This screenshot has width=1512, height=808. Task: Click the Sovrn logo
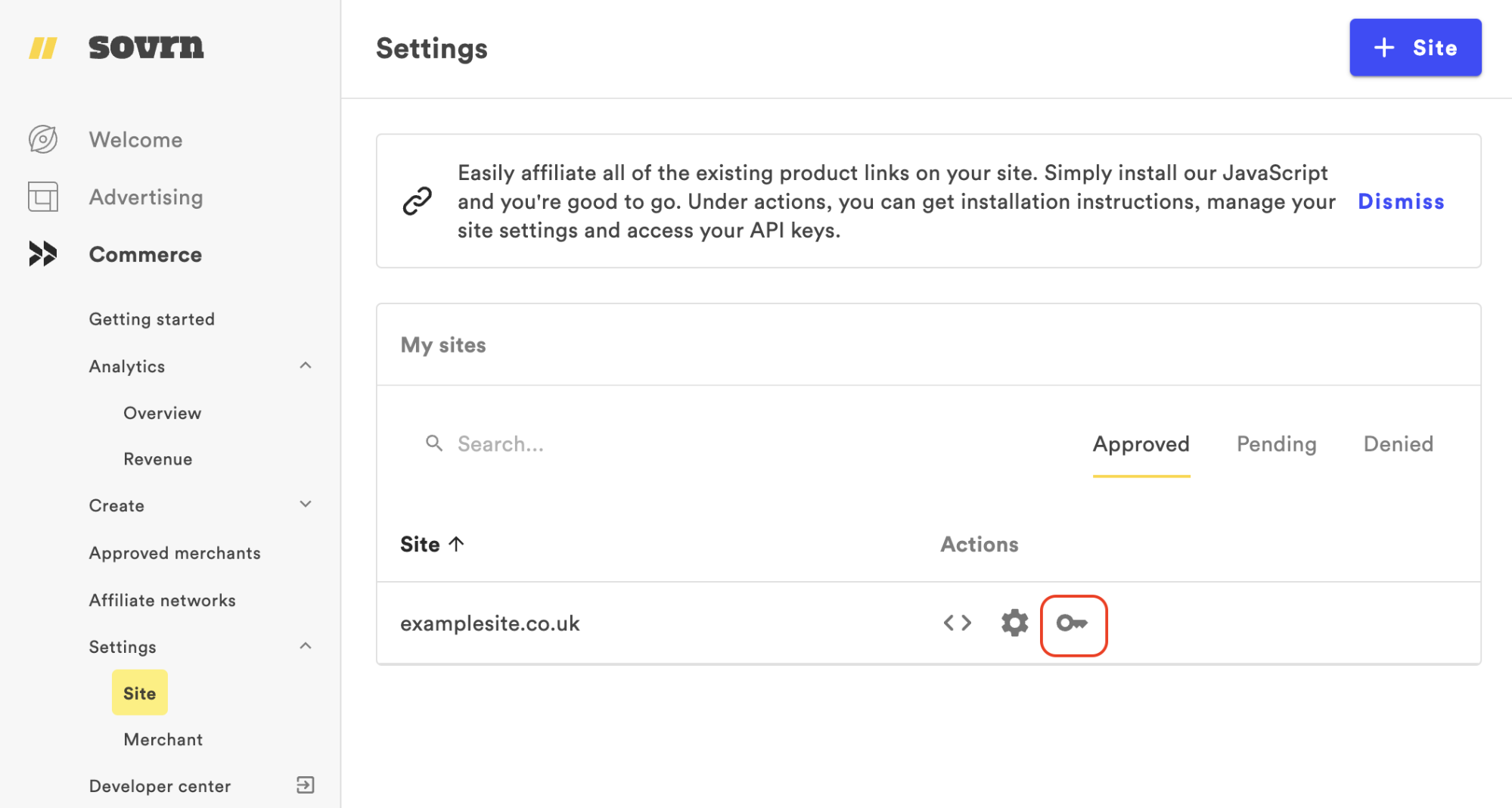[116, 48]
